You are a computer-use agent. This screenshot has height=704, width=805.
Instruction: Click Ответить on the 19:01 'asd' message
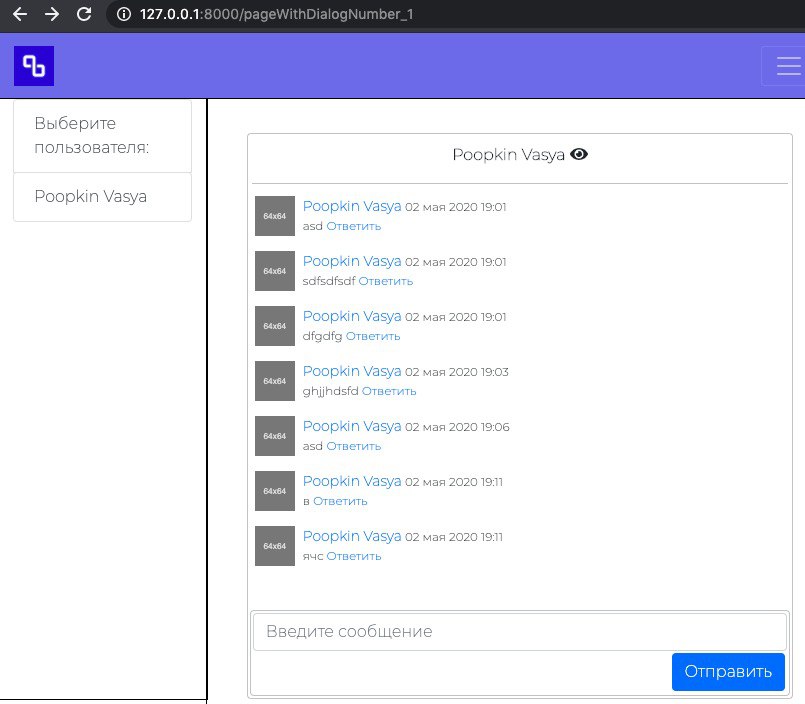point(354,226)
